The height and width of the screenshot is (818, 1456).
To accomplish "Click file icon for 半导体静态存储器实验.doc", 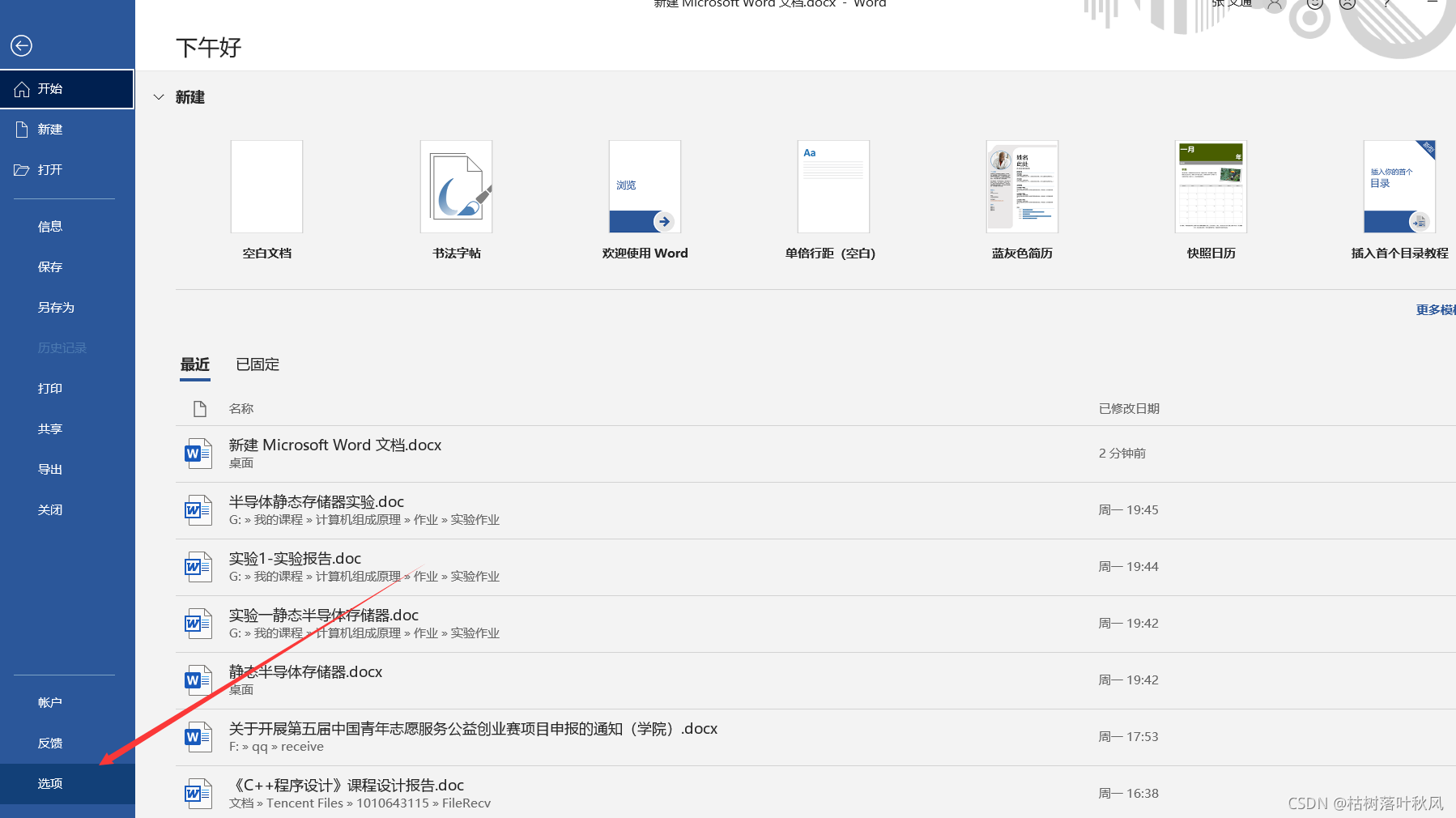I will click(198, 510).
